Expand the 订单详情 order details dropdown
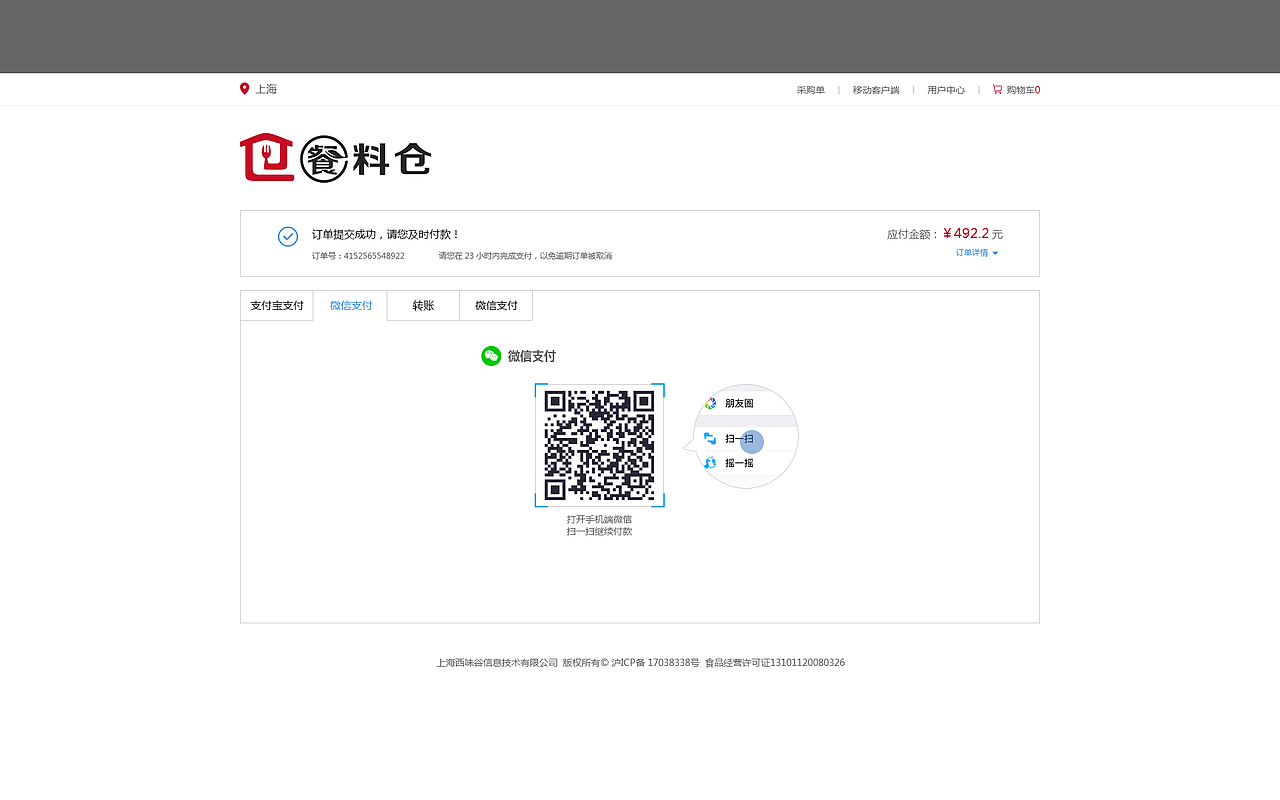 pos(977,253)
